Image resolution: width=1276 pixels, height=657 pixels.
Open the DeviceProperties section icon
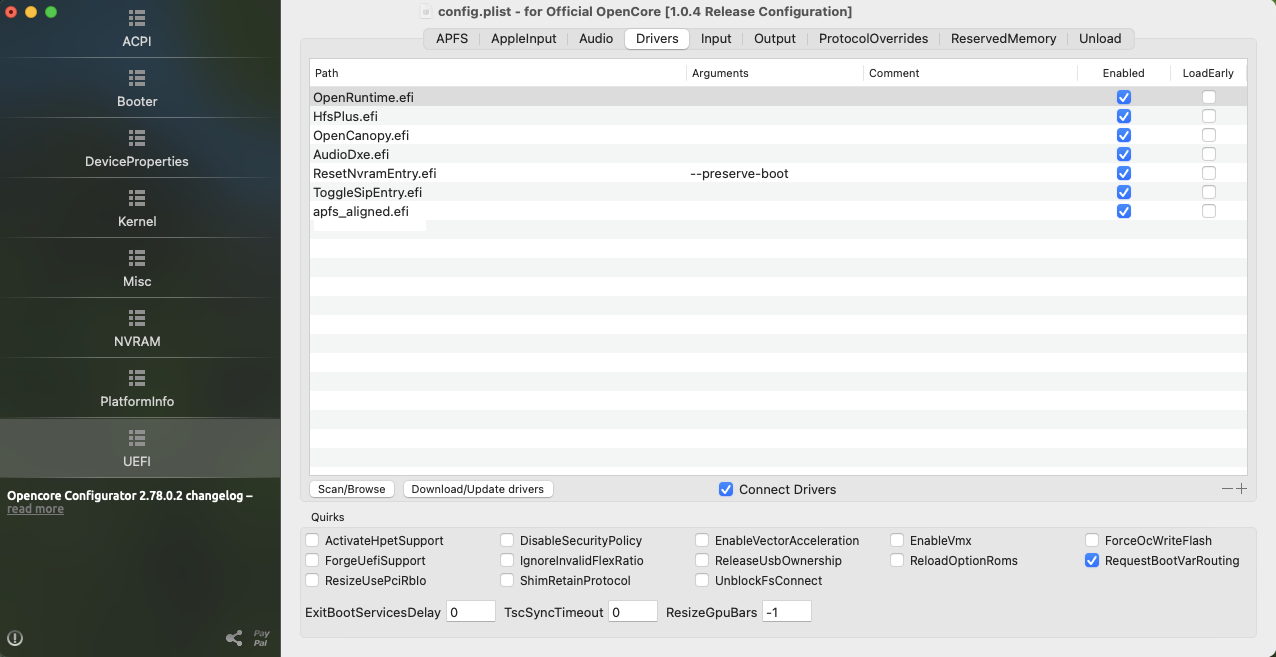click(x=137, y=138)
